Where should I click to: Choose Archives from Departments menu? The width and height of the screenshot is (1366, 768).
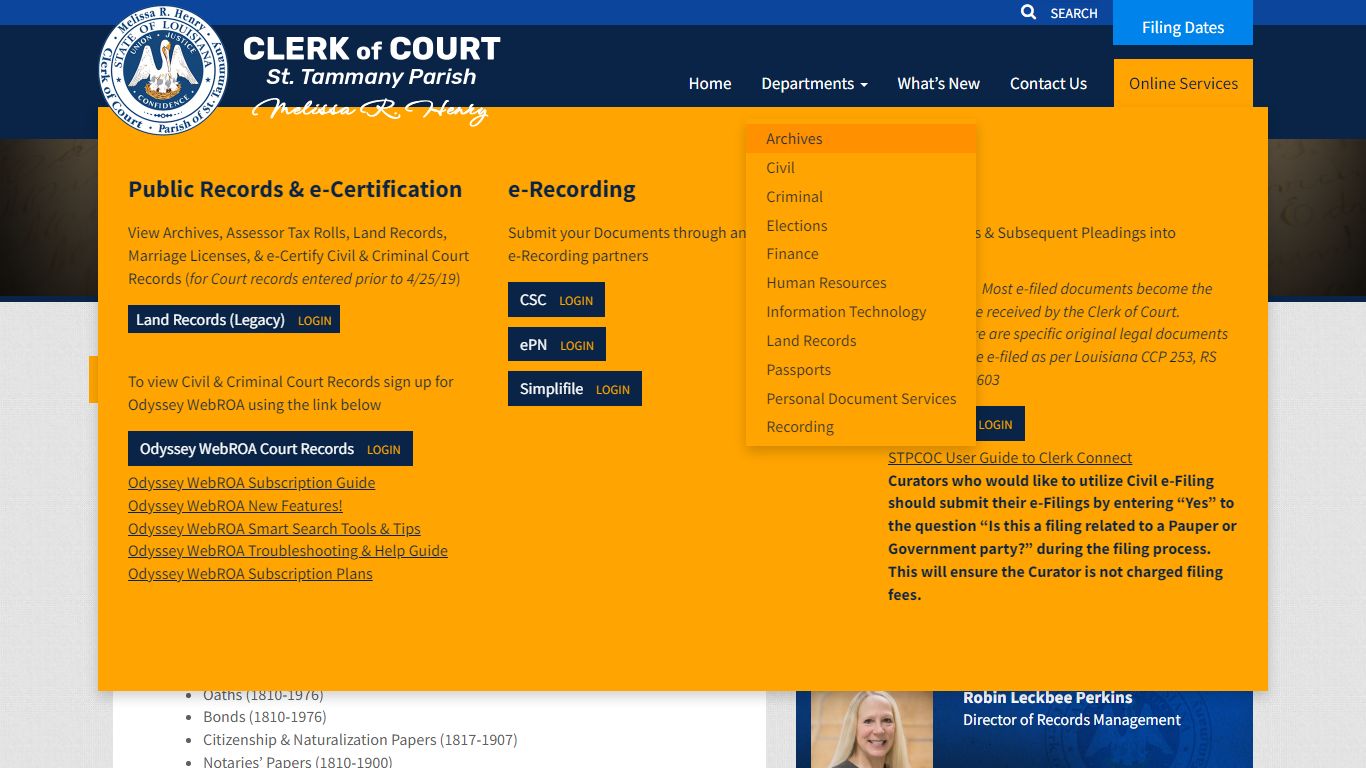tap(861, 139)
